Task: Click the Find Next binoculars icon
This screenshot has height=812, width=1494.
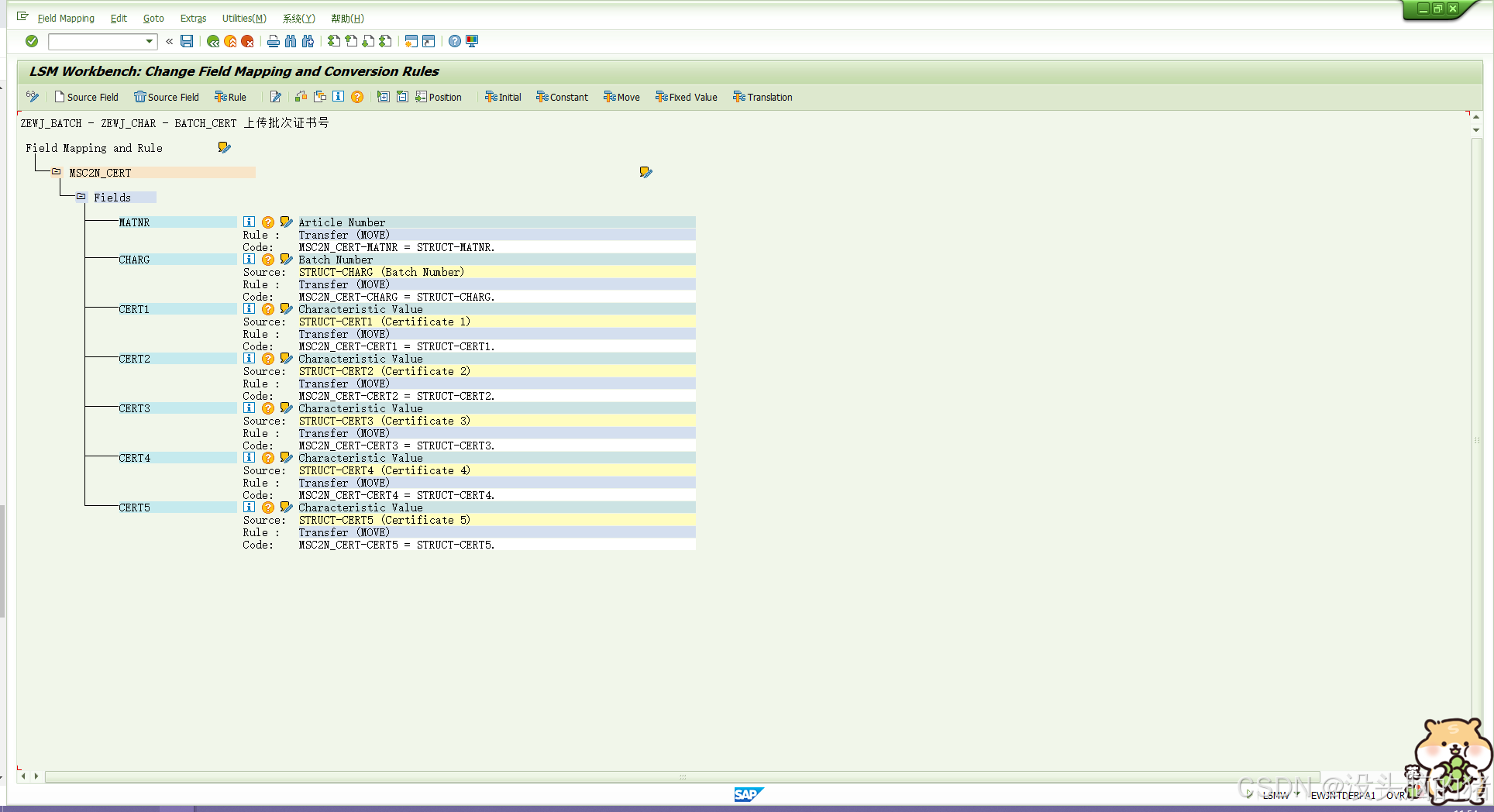Action: pyautogui.click(x=308, y=41)
